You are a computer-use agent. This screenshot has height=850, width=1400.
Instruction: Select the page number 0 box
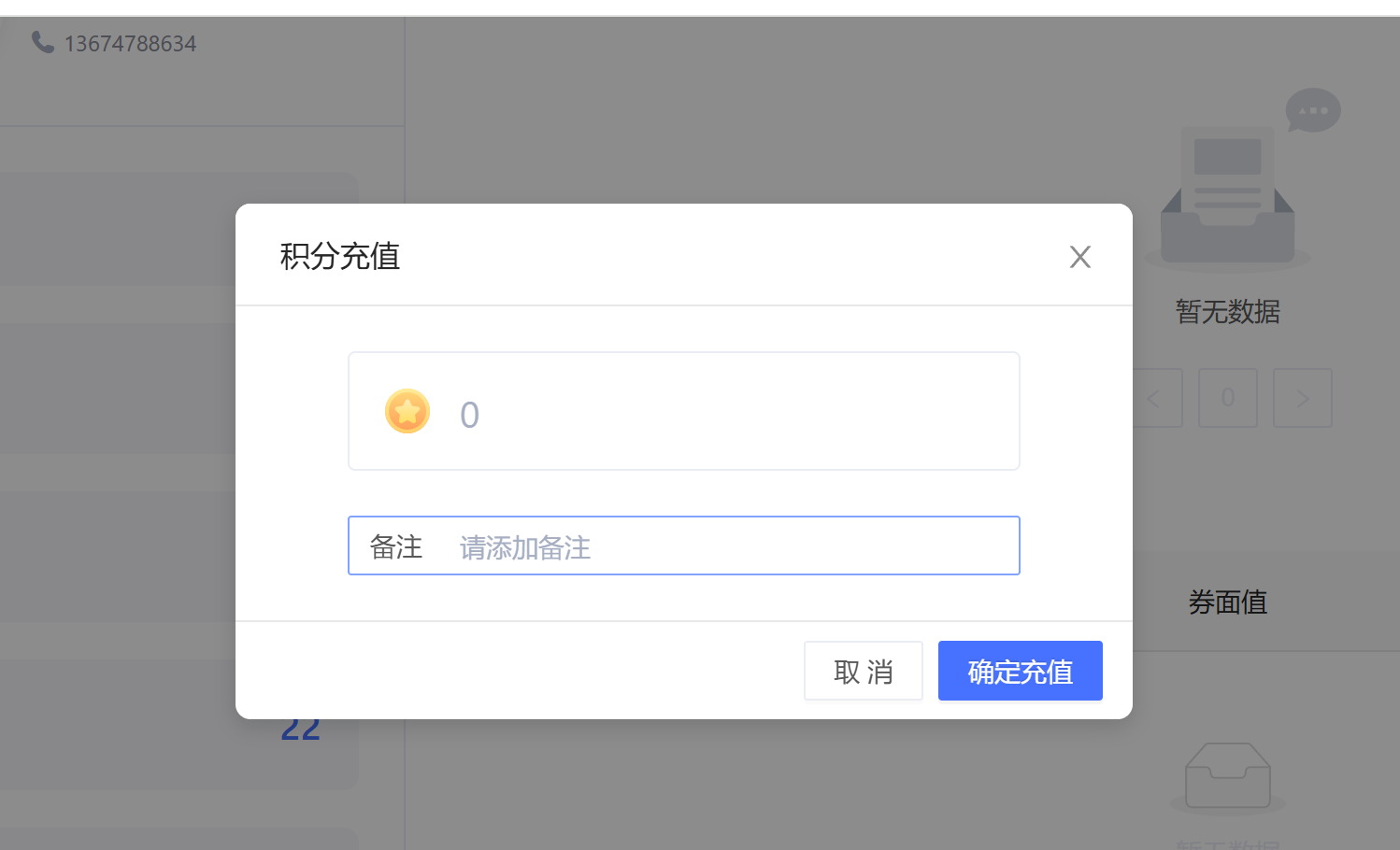pyautogui.click(x=1227, y=399)
